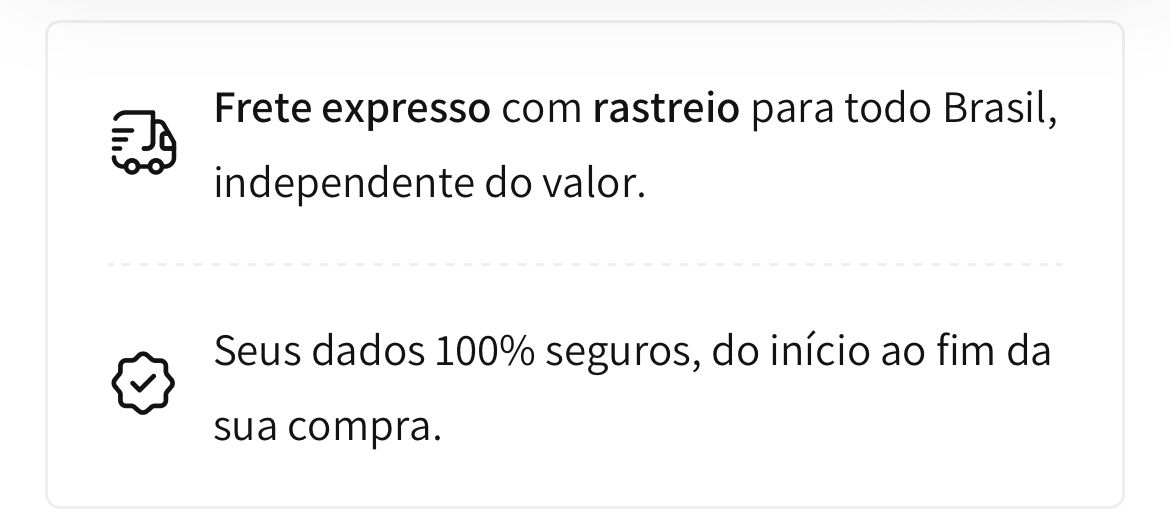Click the 'independente do valor.' line
This screenshot has width=1170, height=532.
pos(429,184)
